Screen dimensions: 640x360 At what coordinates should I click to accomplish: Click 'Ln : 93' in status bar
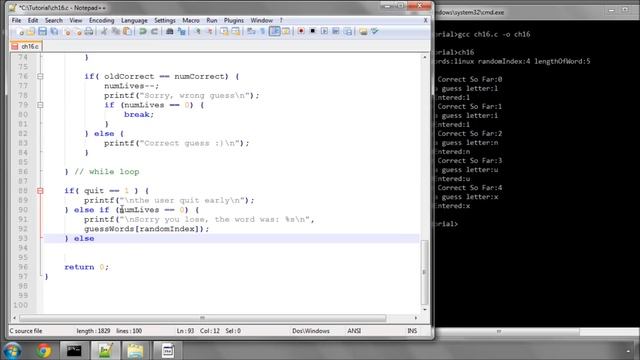coord(185,331)
